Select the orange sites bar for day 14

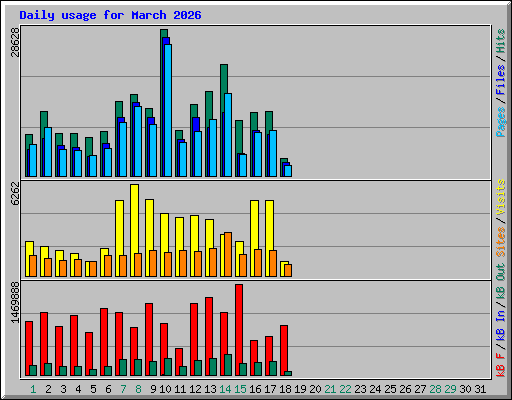(x=228, y=254)
